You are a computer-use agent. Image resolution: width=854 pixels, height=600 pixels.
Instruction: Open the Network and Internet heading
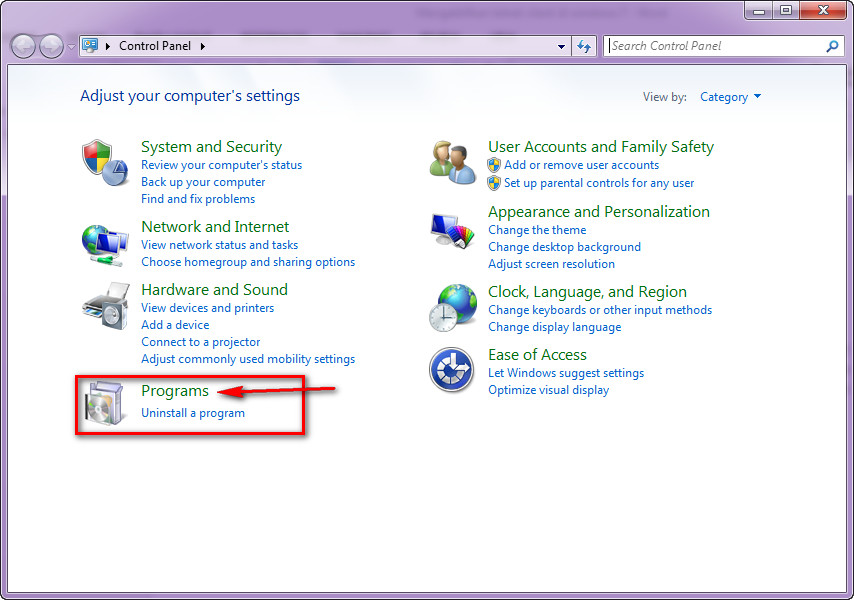pos(215,226)
